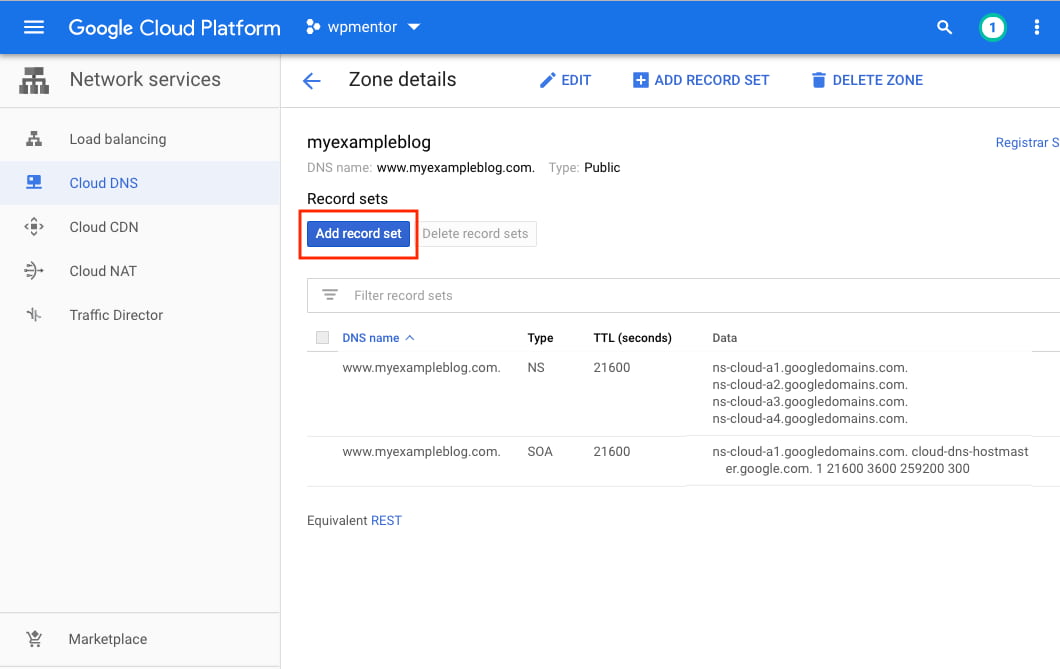Image resolution: width=1060 pixels, height=669 pixels.
Task: Click the blue Add record set button
Action: 358,234
